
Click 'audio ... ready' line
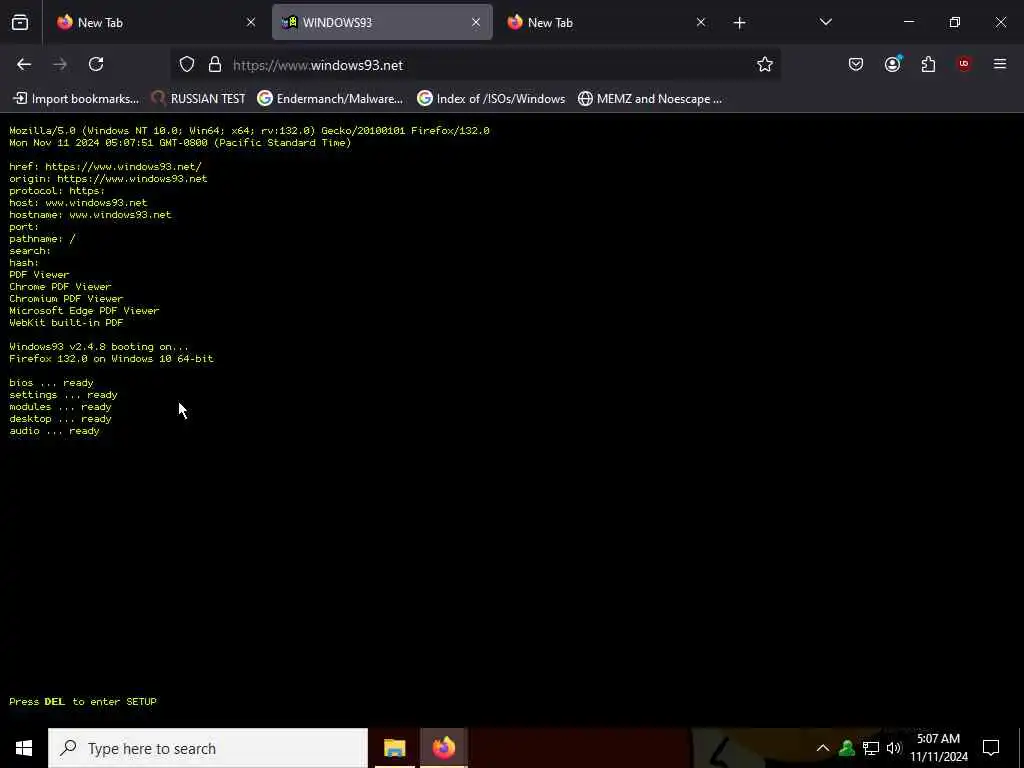coord(54,431)
